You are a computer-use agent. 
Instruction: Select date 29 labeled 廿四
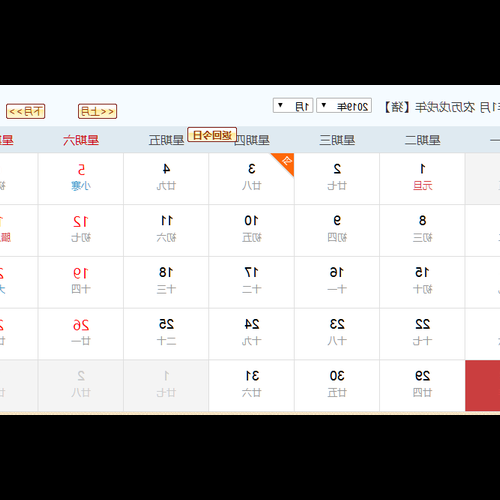pos(422,386)
